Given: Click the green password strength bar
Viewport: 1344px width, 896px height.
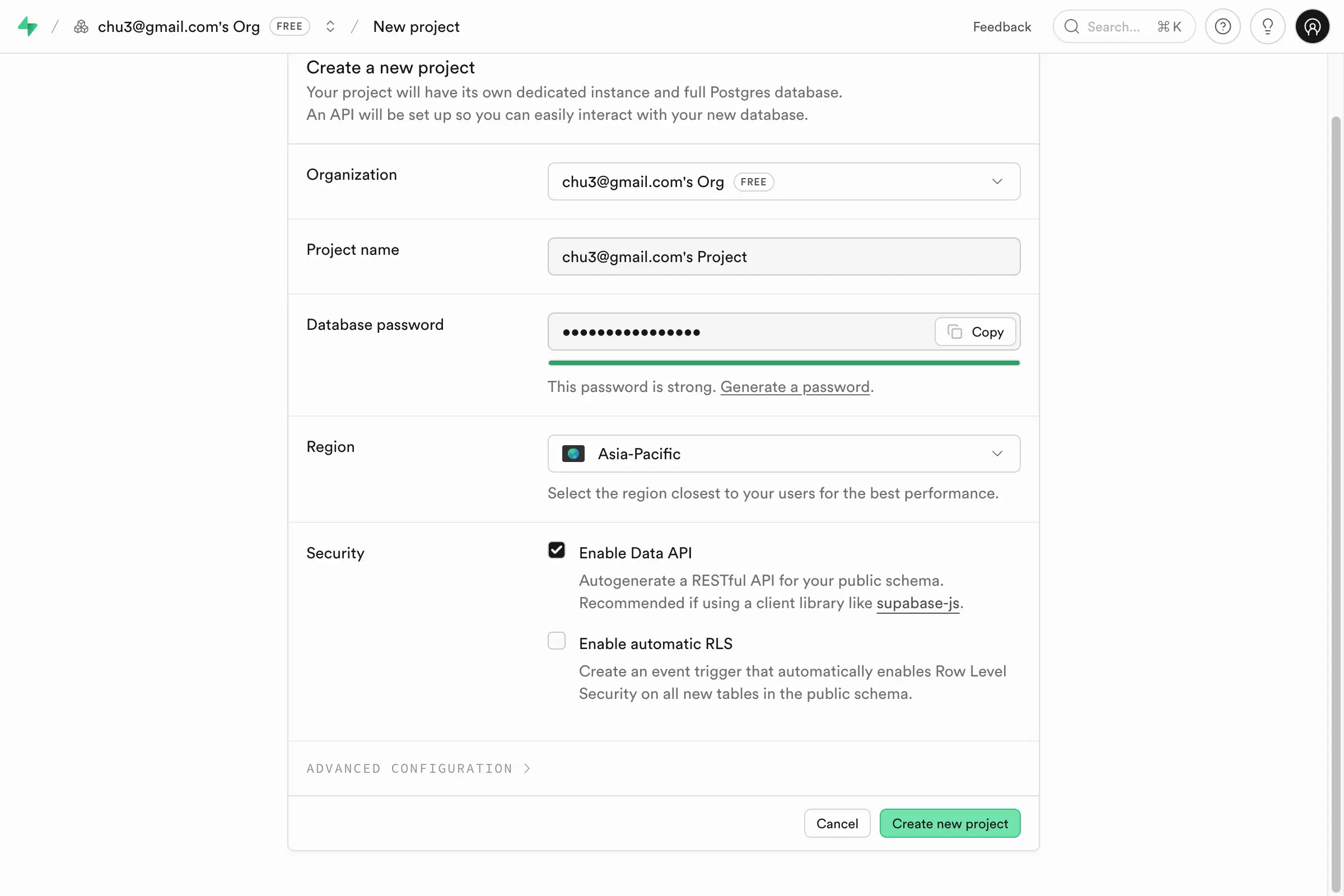Looking at the screenshot, I should click(783, 363).
